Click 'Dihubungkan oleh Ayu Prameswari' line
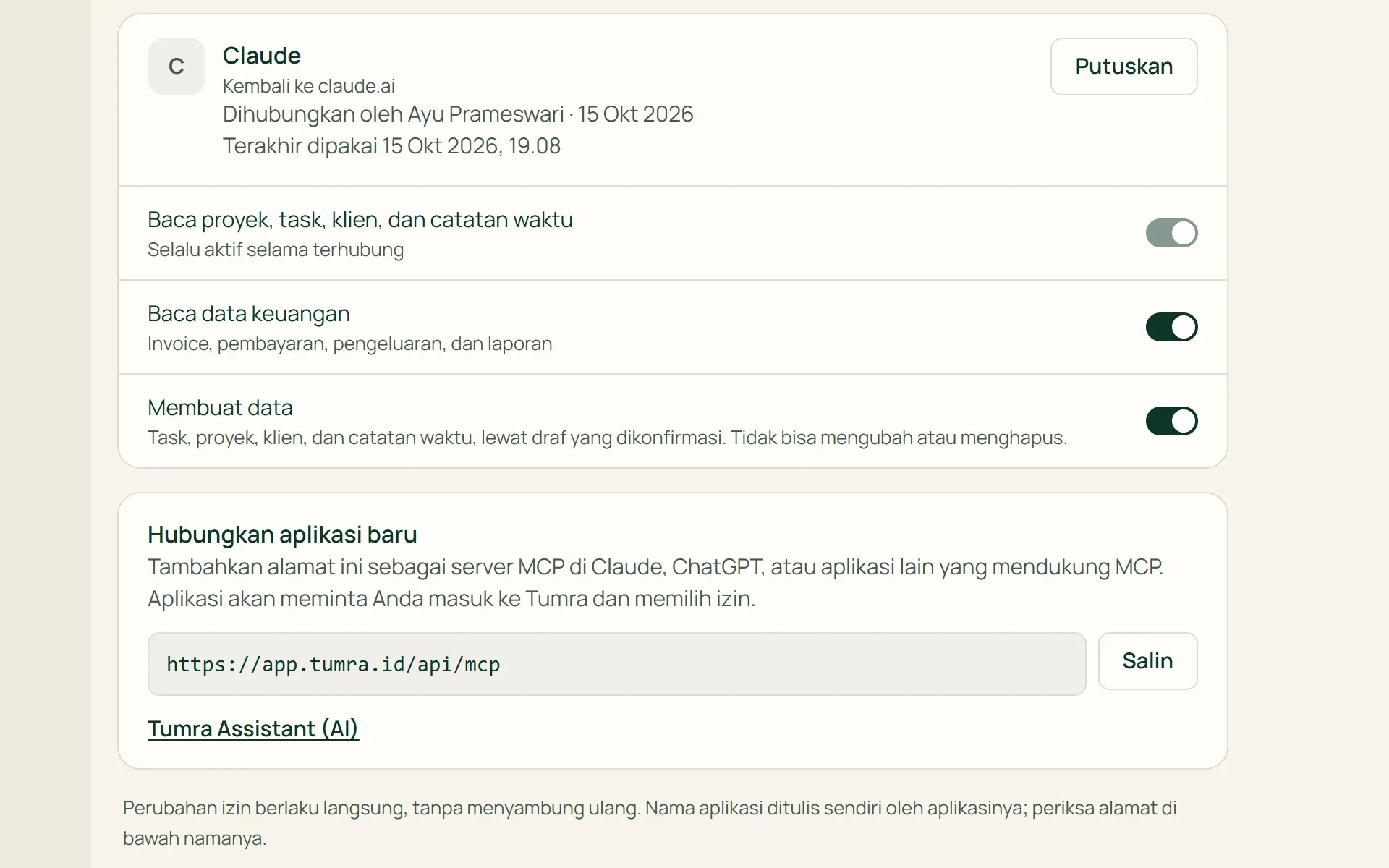 tap(458, 114)
